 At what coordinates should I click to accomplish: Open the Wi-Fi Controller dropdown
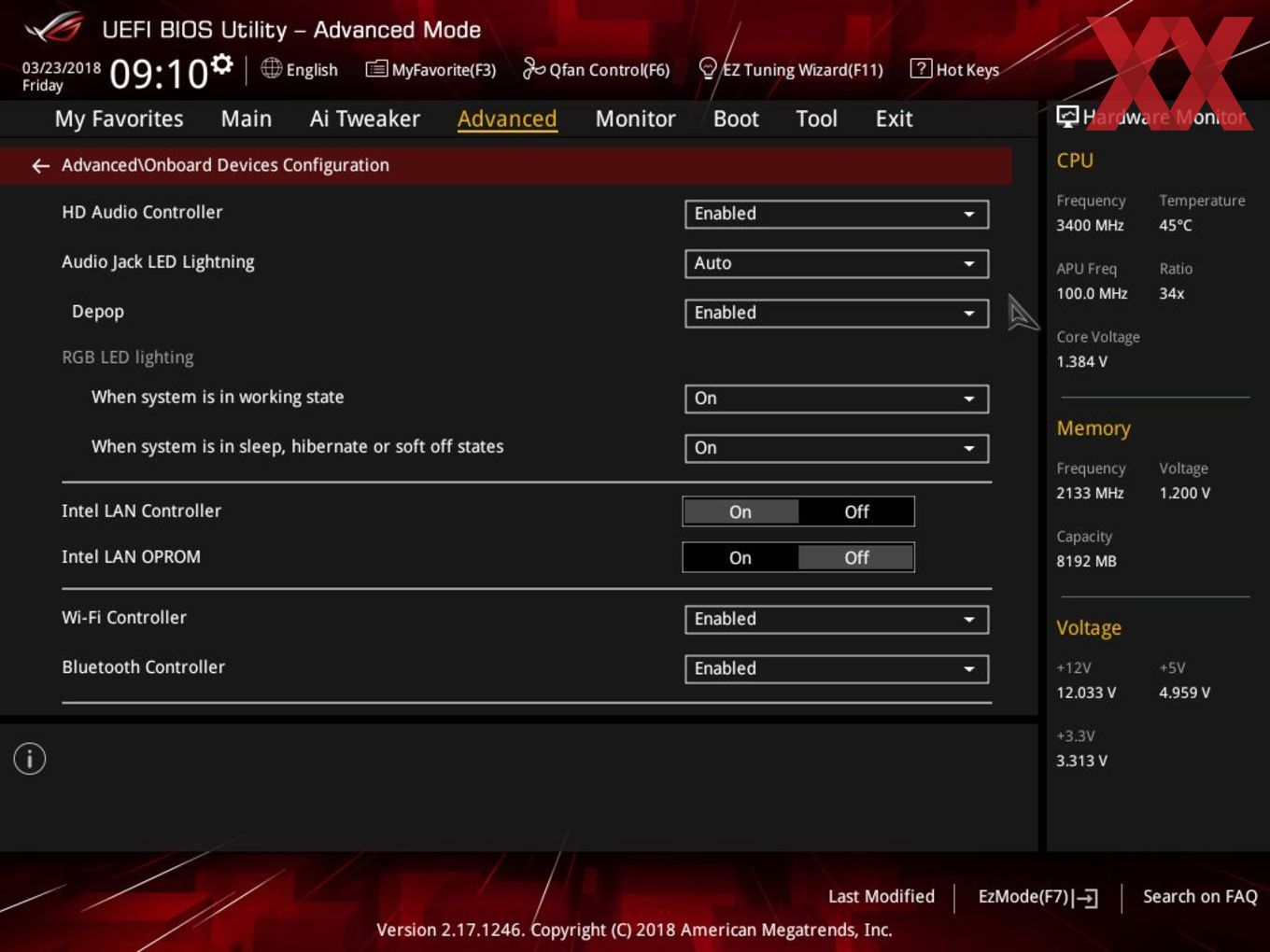pos(837,619)
